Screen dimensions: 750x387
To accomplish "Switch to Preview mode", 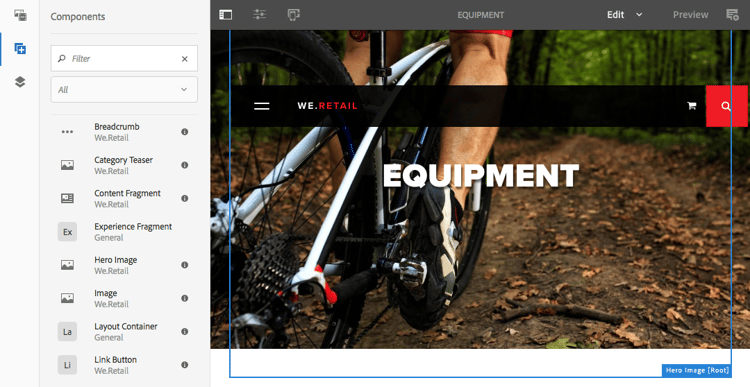I will (x=690, y=15).
